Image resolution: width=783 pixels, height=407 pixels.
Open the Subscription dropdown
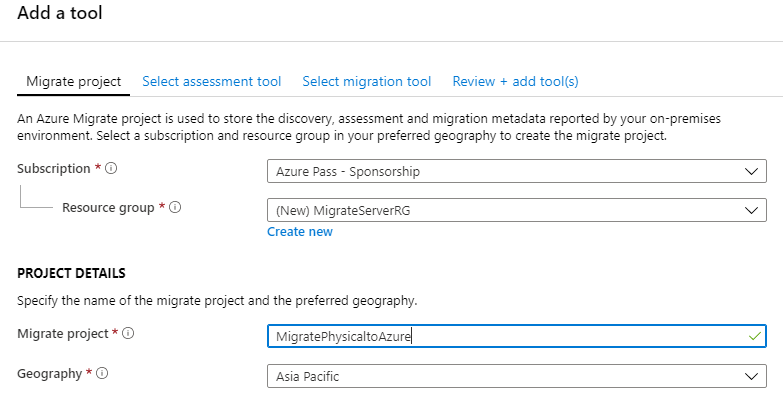click(517, 171)
